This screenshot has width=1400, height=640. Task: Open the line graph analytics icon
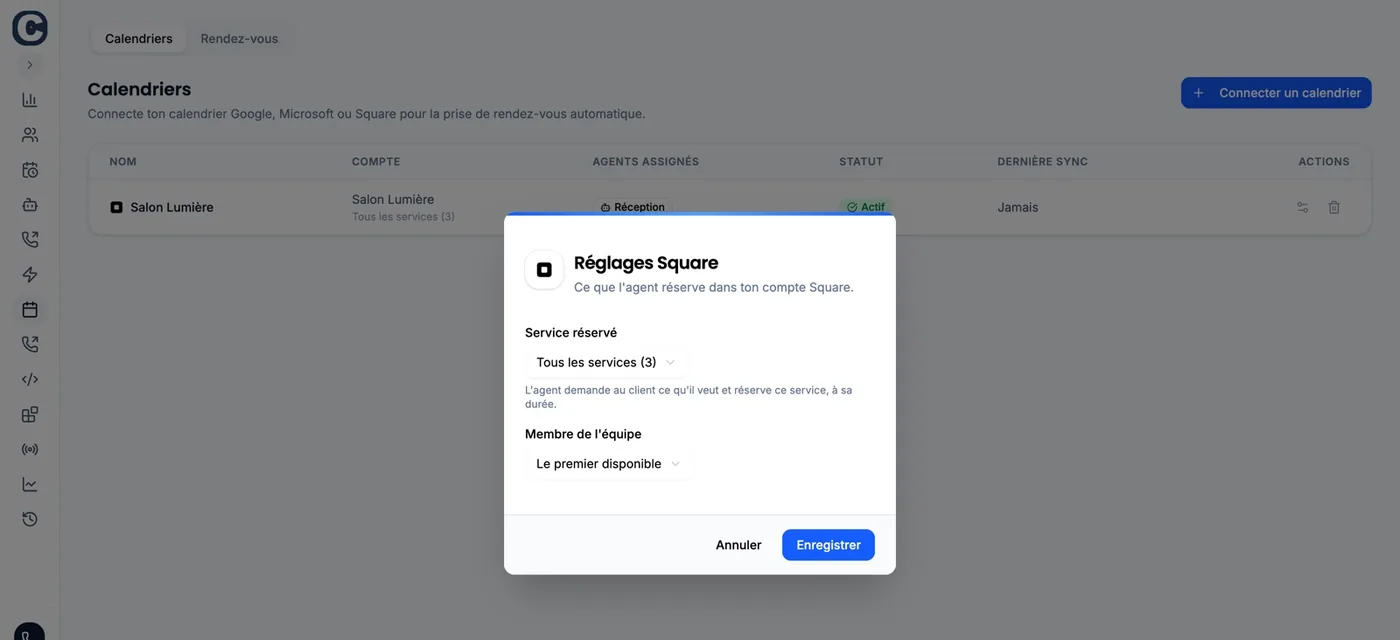(30, 485)
